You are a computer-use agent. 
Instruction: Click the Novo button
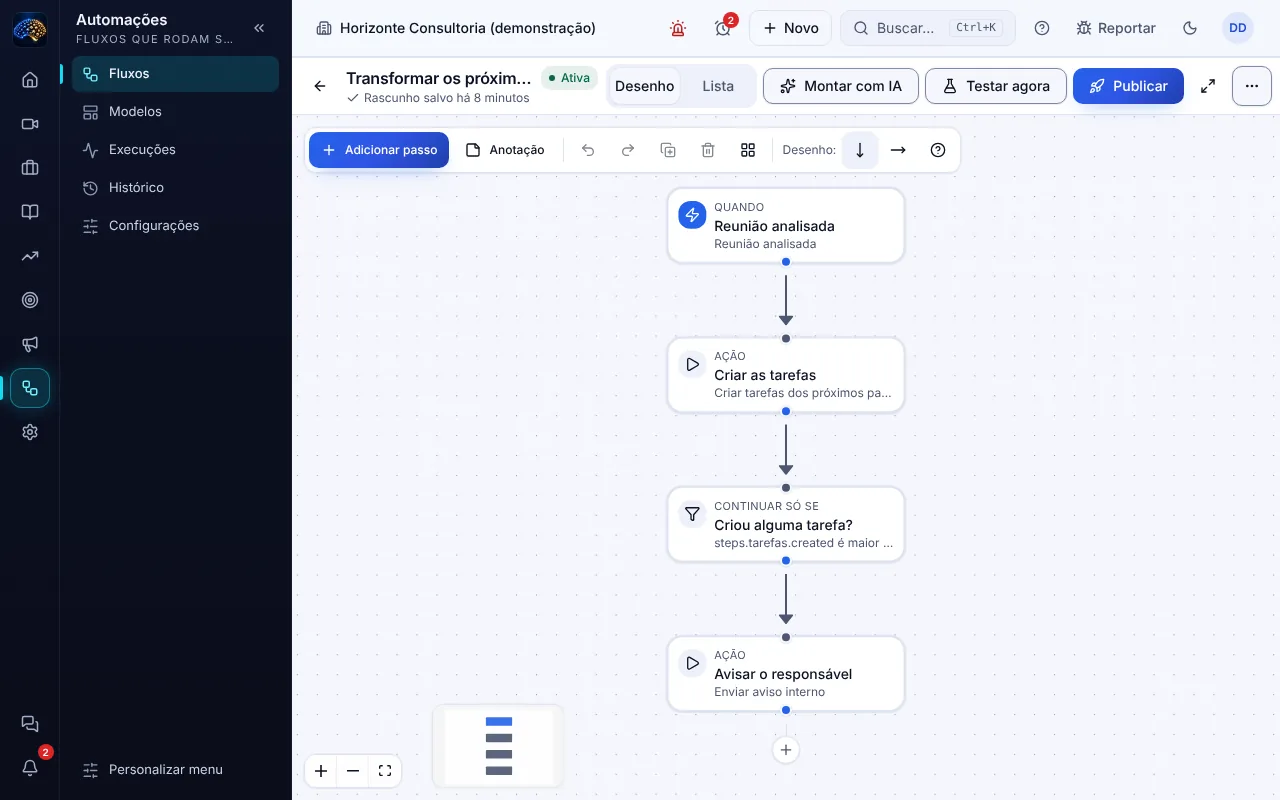[x=790, y=28]
